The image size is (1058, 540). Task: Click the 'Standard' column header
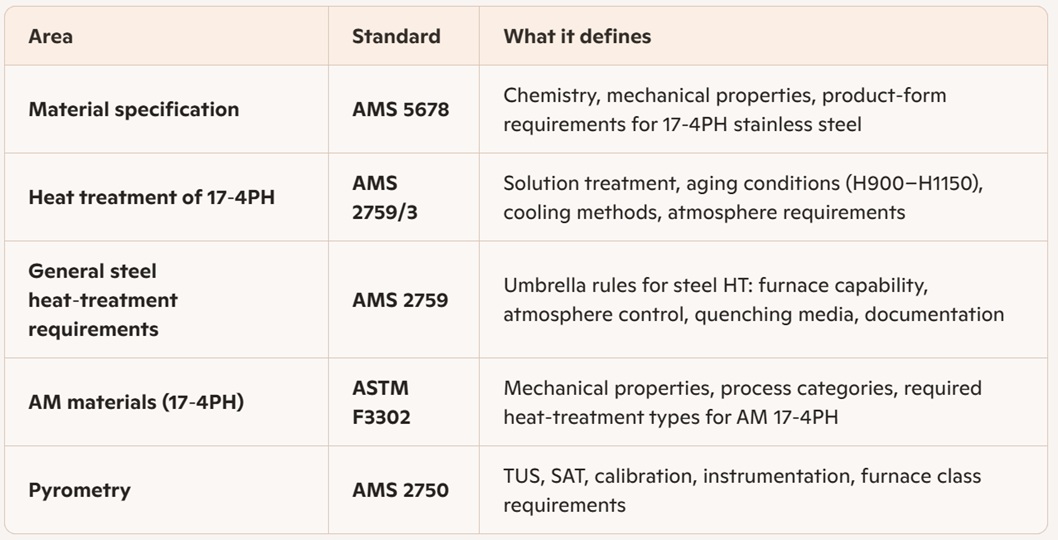click(x=396, y=36)
